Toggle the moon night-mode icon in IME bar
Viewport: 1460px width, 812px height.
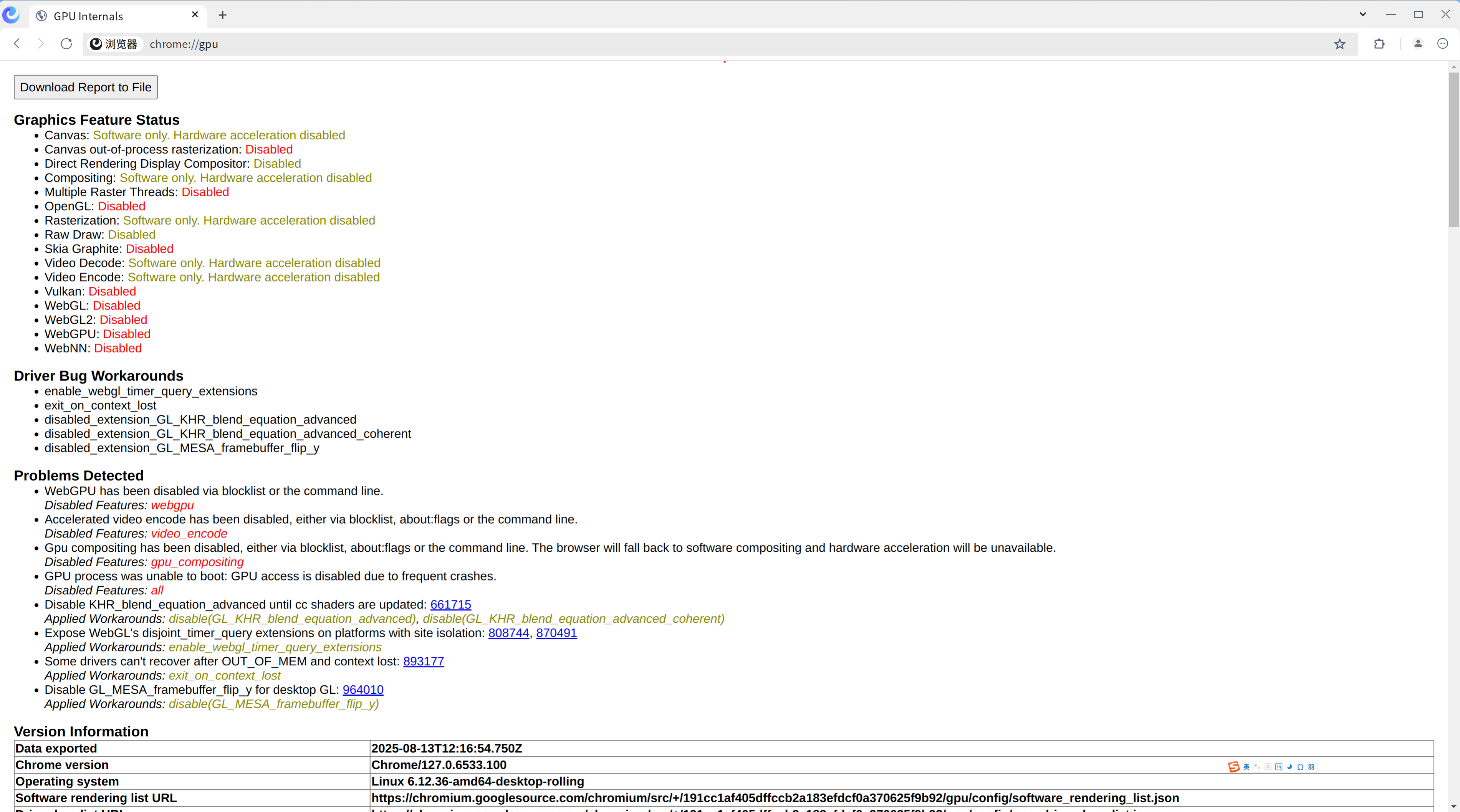[1290, 767]
